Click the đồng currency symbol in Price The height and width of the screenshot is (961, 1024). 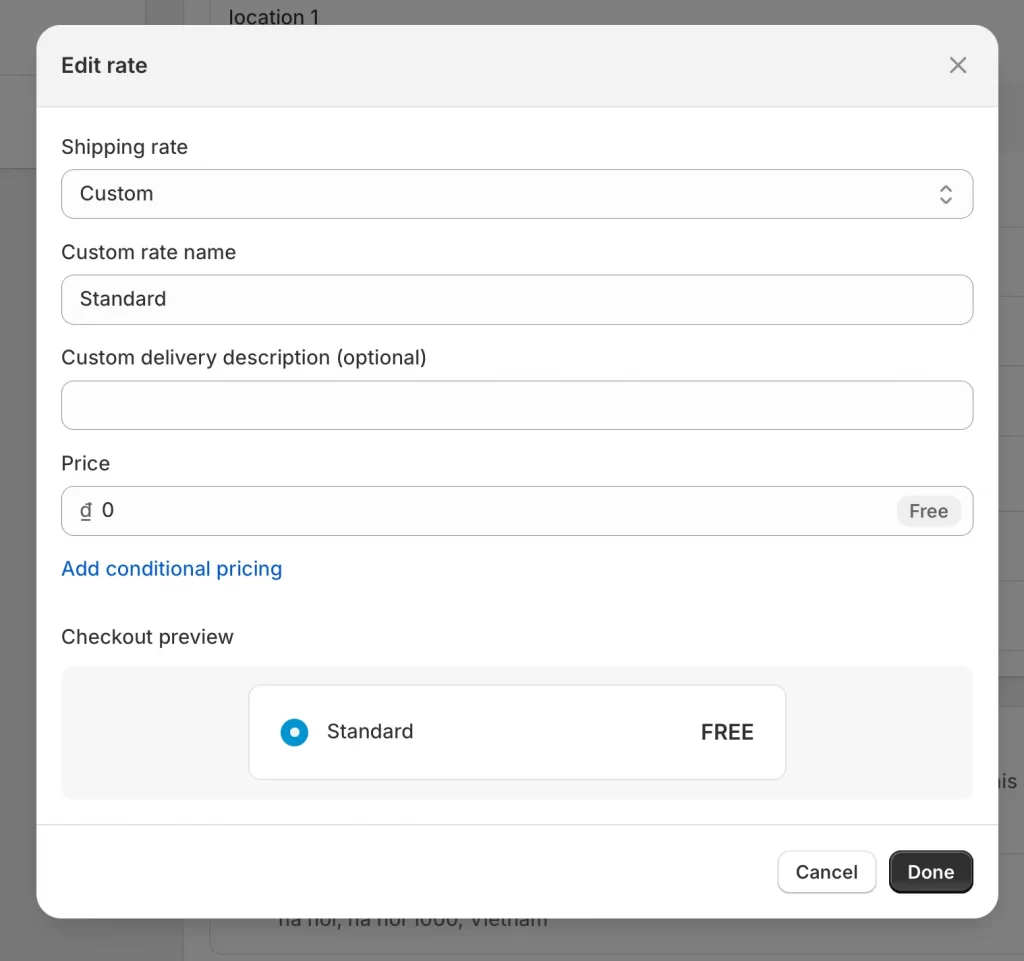click(86, 511)
